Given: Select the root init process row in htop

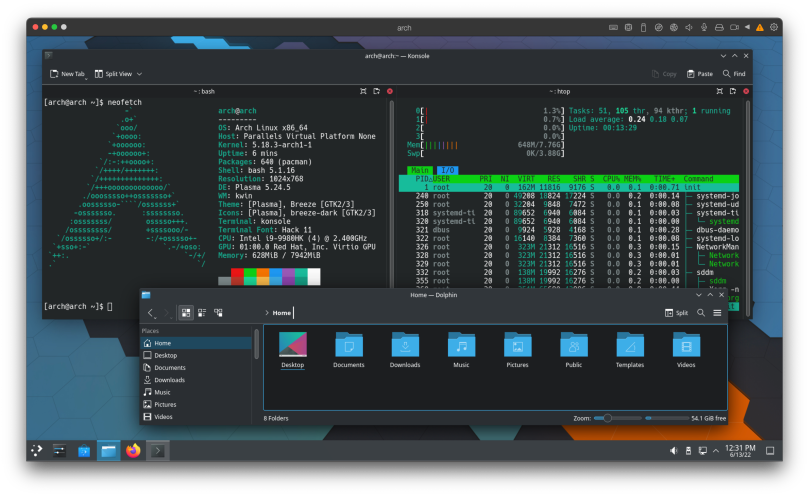Looking at the screenshot, I should point(569,187).
